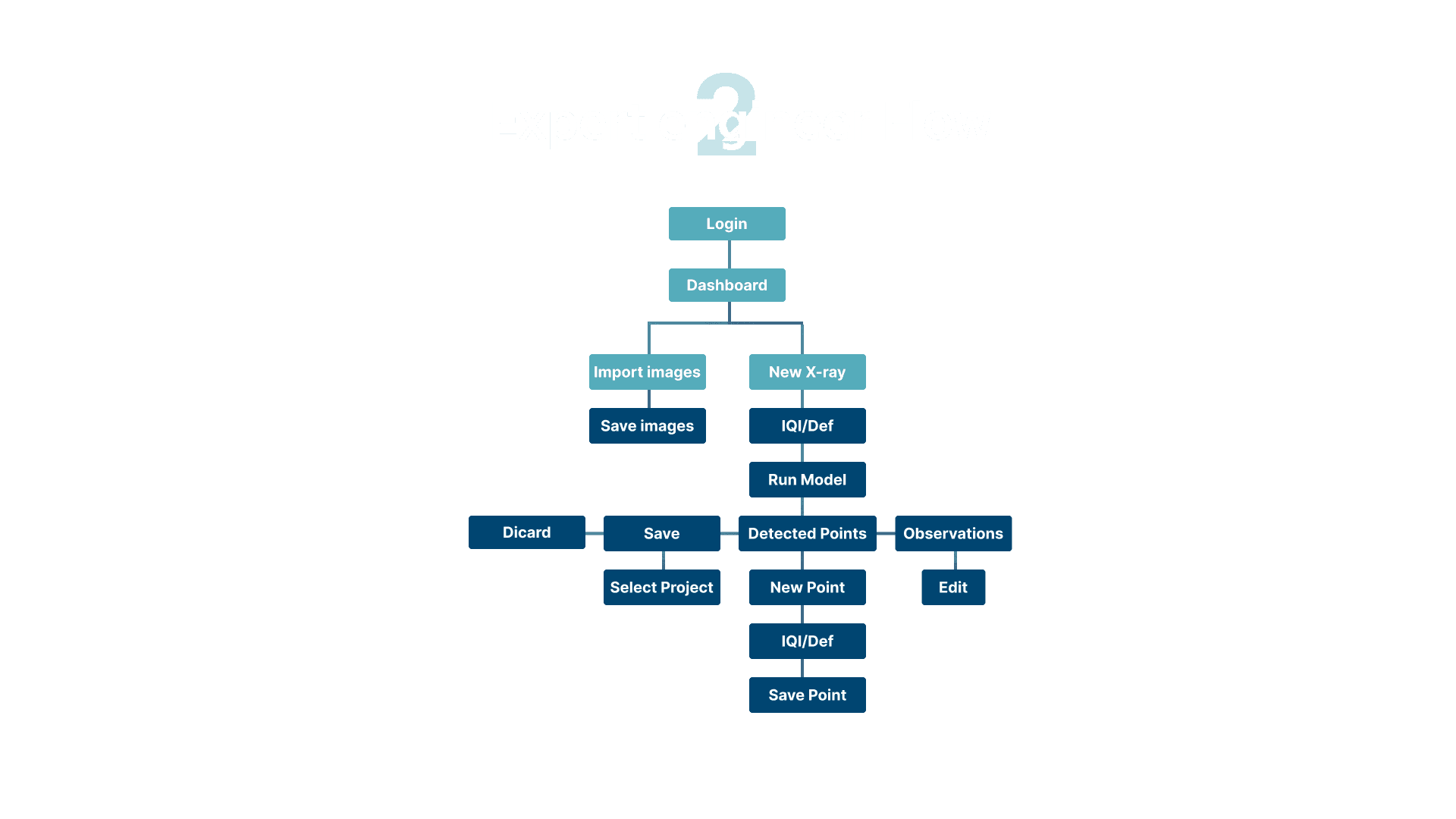The width and height of the screenshot is (1456, 819).
Task: Expand the Detected Points sub-nodes
Action: click(x=807, y=533)
